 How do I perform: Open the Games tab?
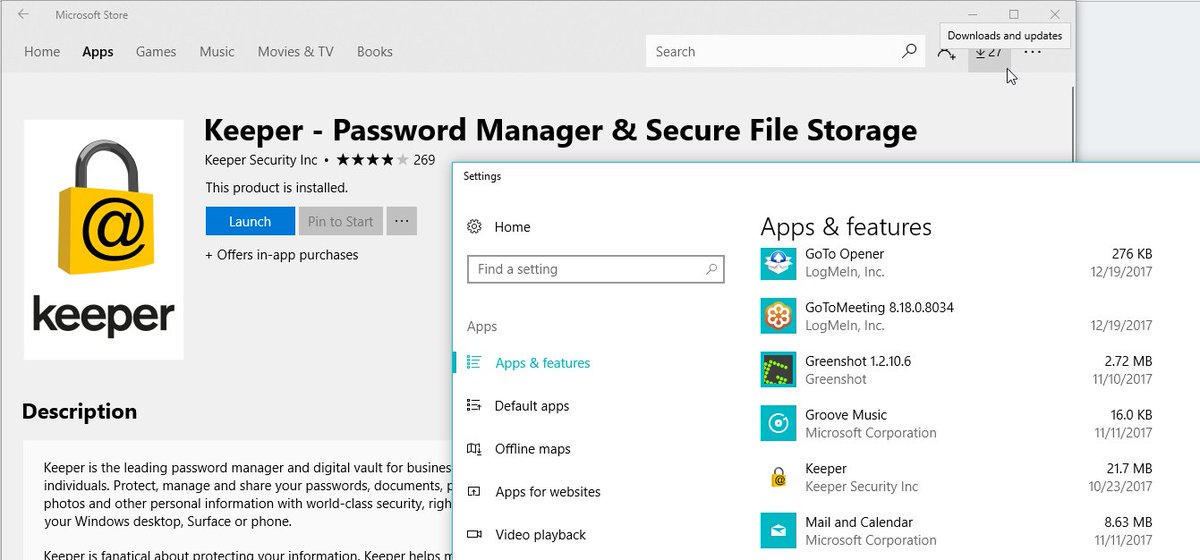(156, 52)
